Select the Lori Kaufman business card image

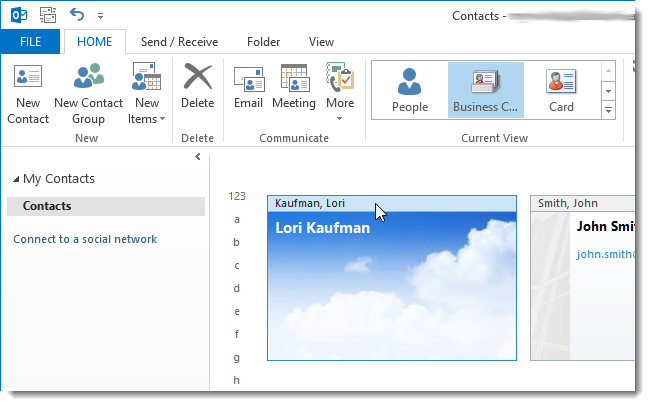click(x=392, y=286)
